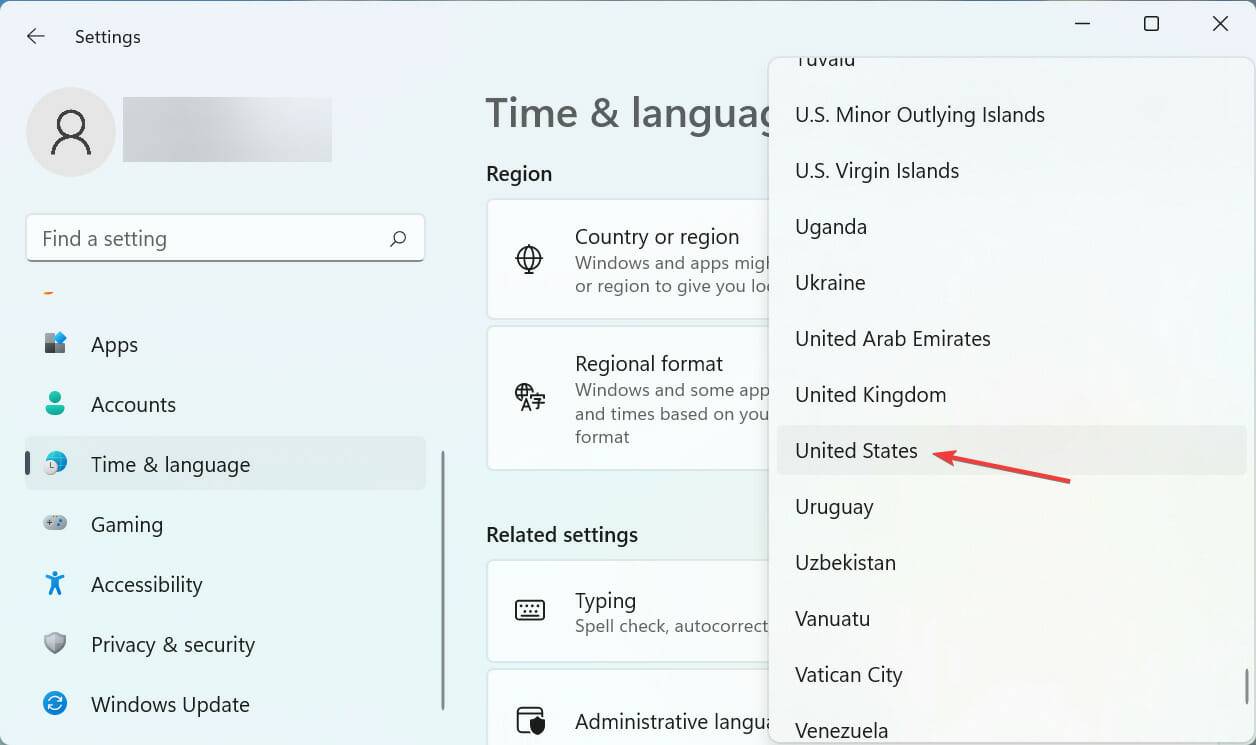The image size is (1256, 745).
Task: Click the user profile avatar
Action: tap(71, 131)
